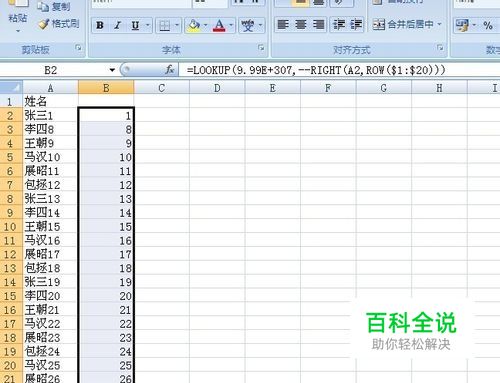Select cell A1 containing 姓名
Screen dimensions: 500x383
(x=50, y=101)
